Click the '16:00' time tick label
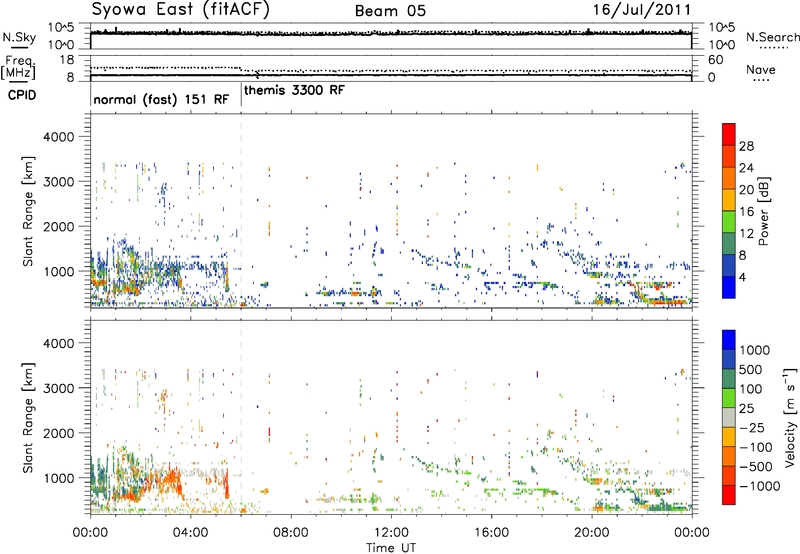This screenshot has width=800, height=554. (x=491, y=533)
